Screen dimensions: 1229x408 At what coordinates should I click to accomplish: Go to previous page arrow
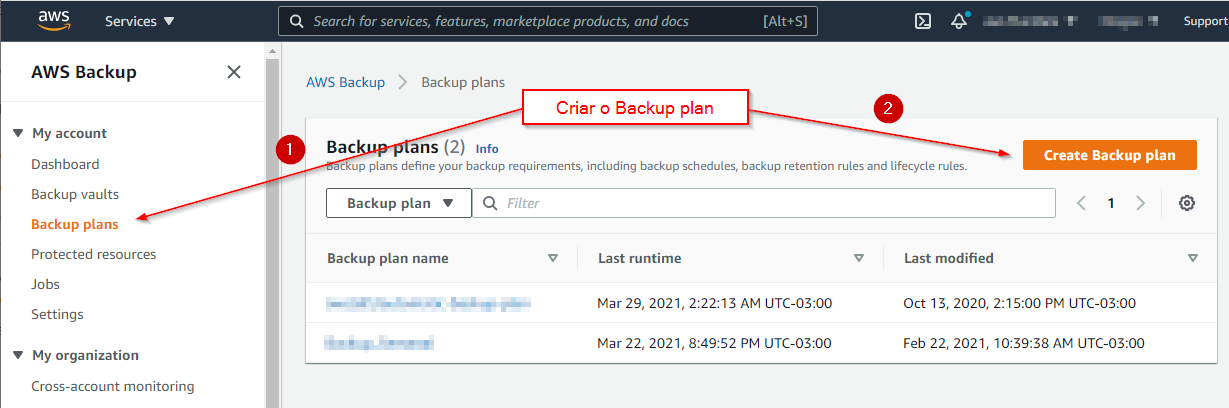tap(1081, 203)
